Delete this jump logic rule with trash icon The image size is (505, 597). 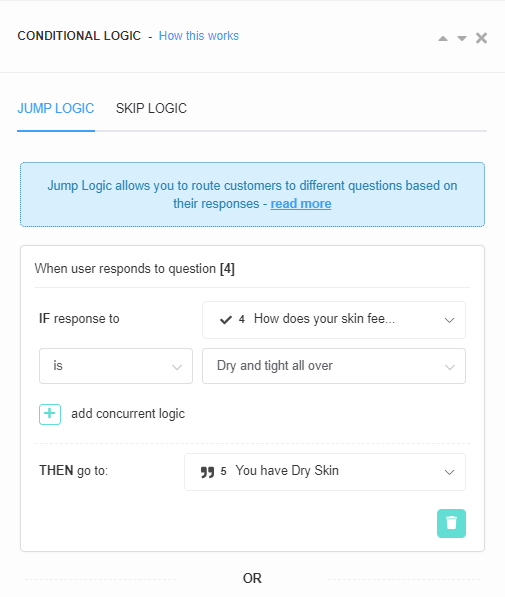click(451, 523)
